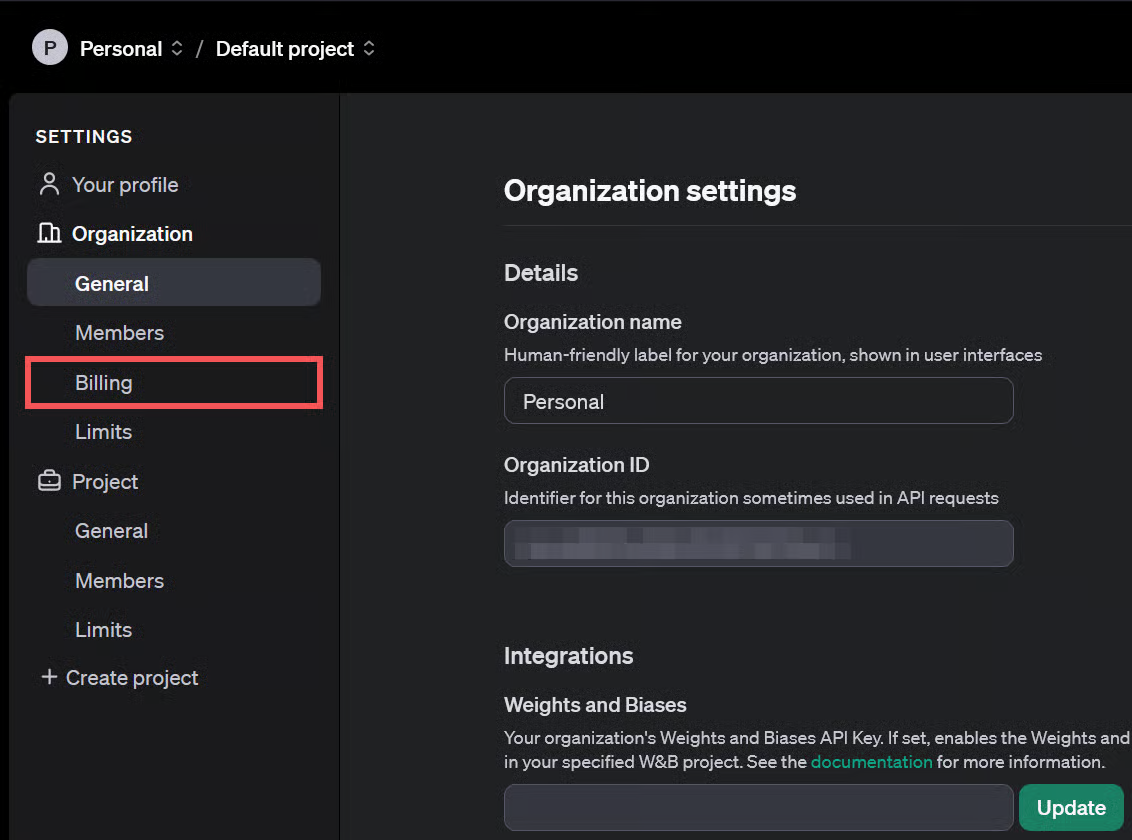Click the Organization building icon

point(48,234)
